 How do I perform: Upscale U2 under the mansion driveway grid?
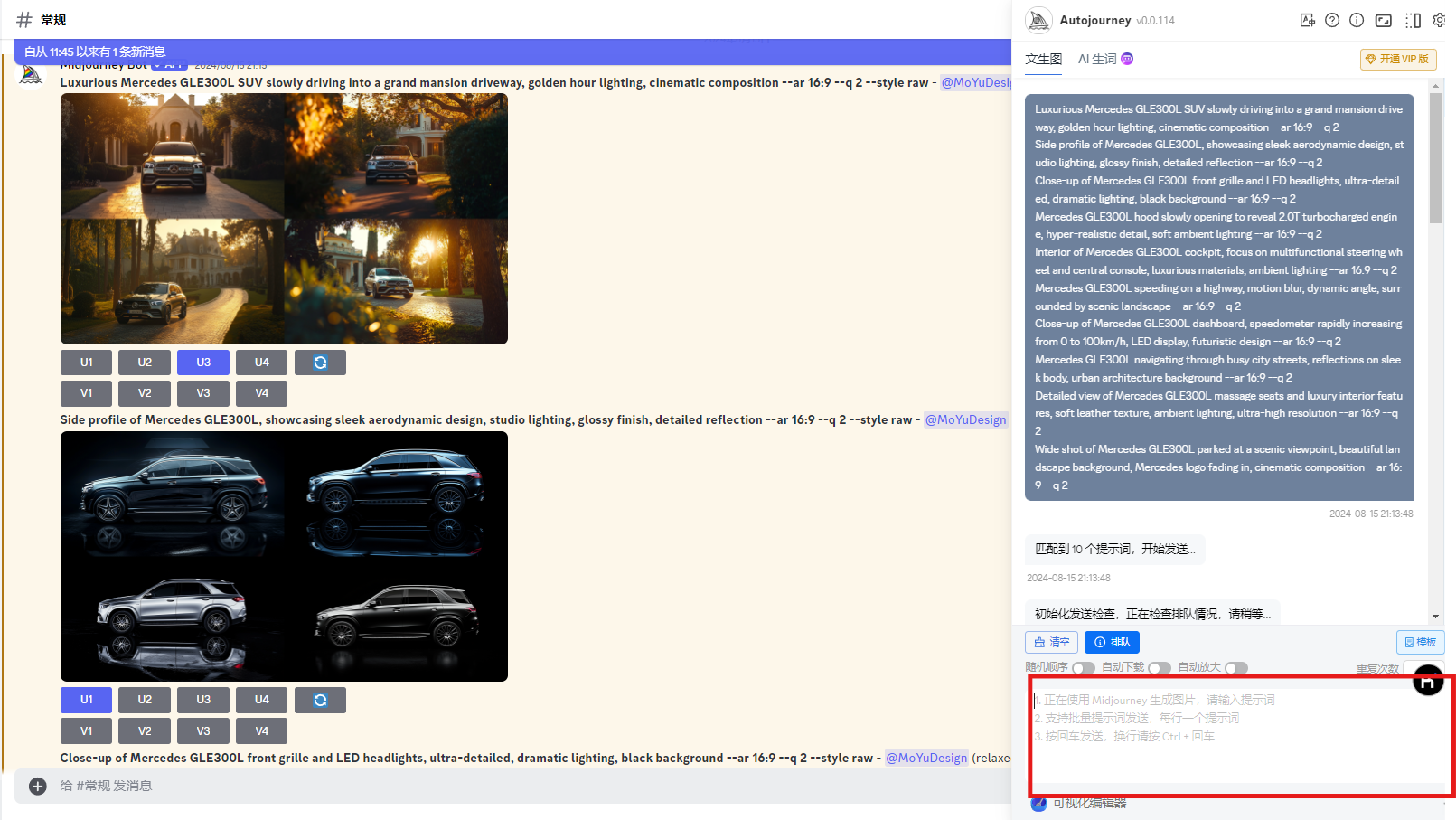click(x=145, y=363)
